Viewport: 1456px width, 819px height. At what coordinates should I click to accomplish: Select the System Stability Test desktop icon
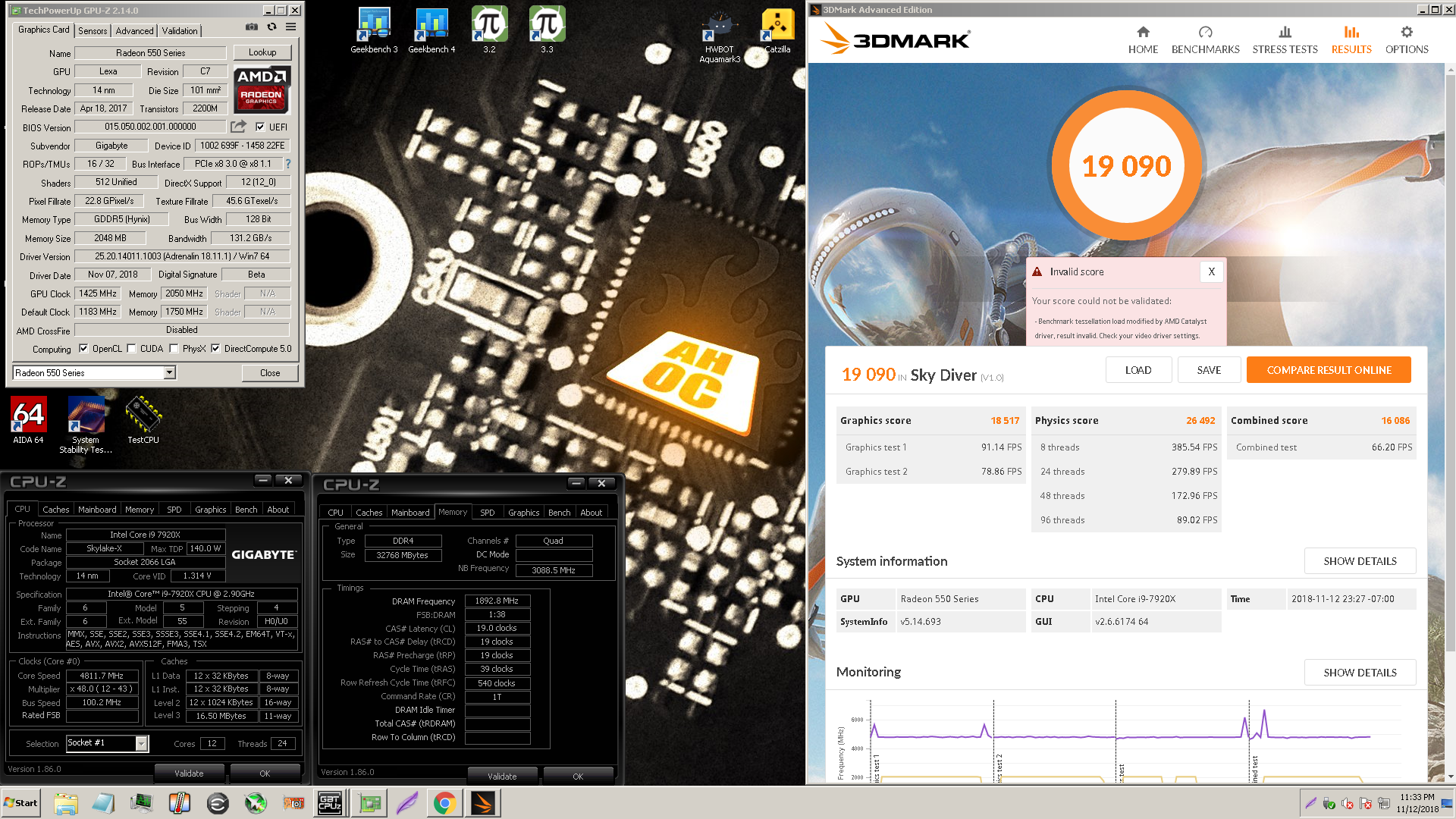point(86,425)
